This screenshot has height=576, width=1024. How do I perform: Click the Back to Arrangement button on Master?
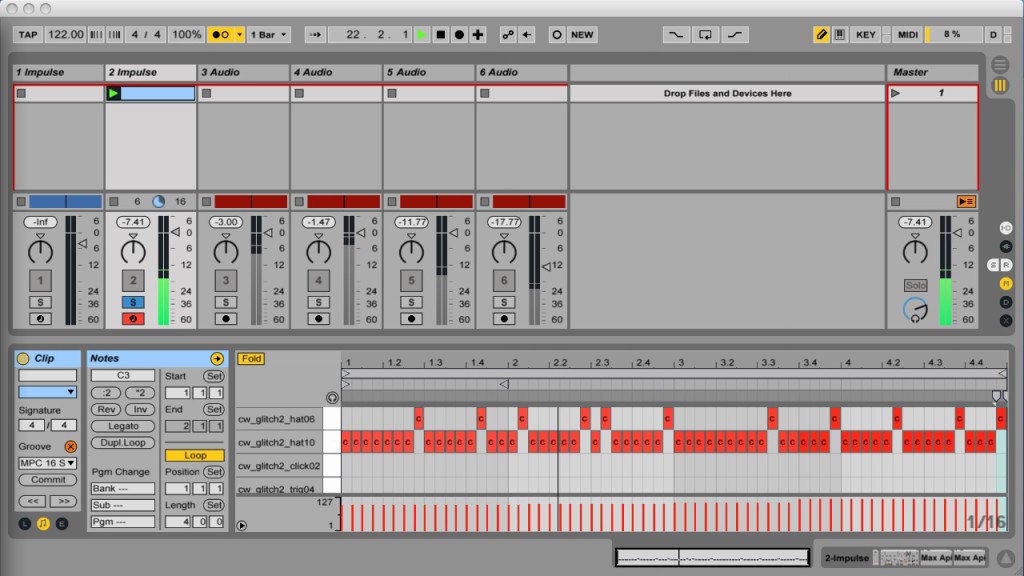(966, 201)
